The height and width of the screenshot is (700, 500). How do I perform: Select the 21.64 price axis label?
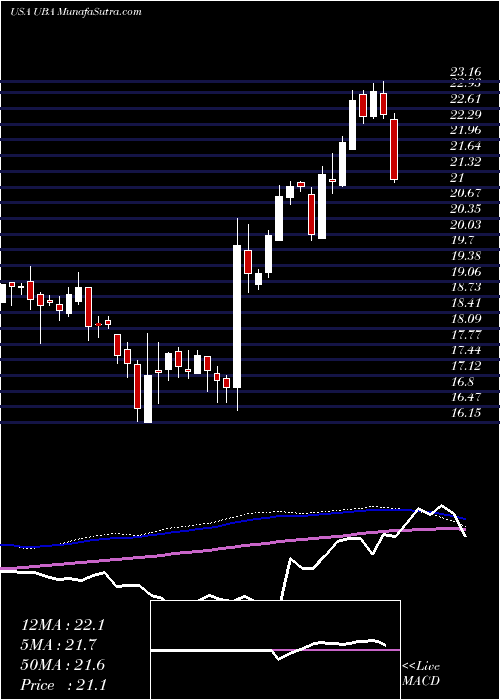[x=465, y=146]
